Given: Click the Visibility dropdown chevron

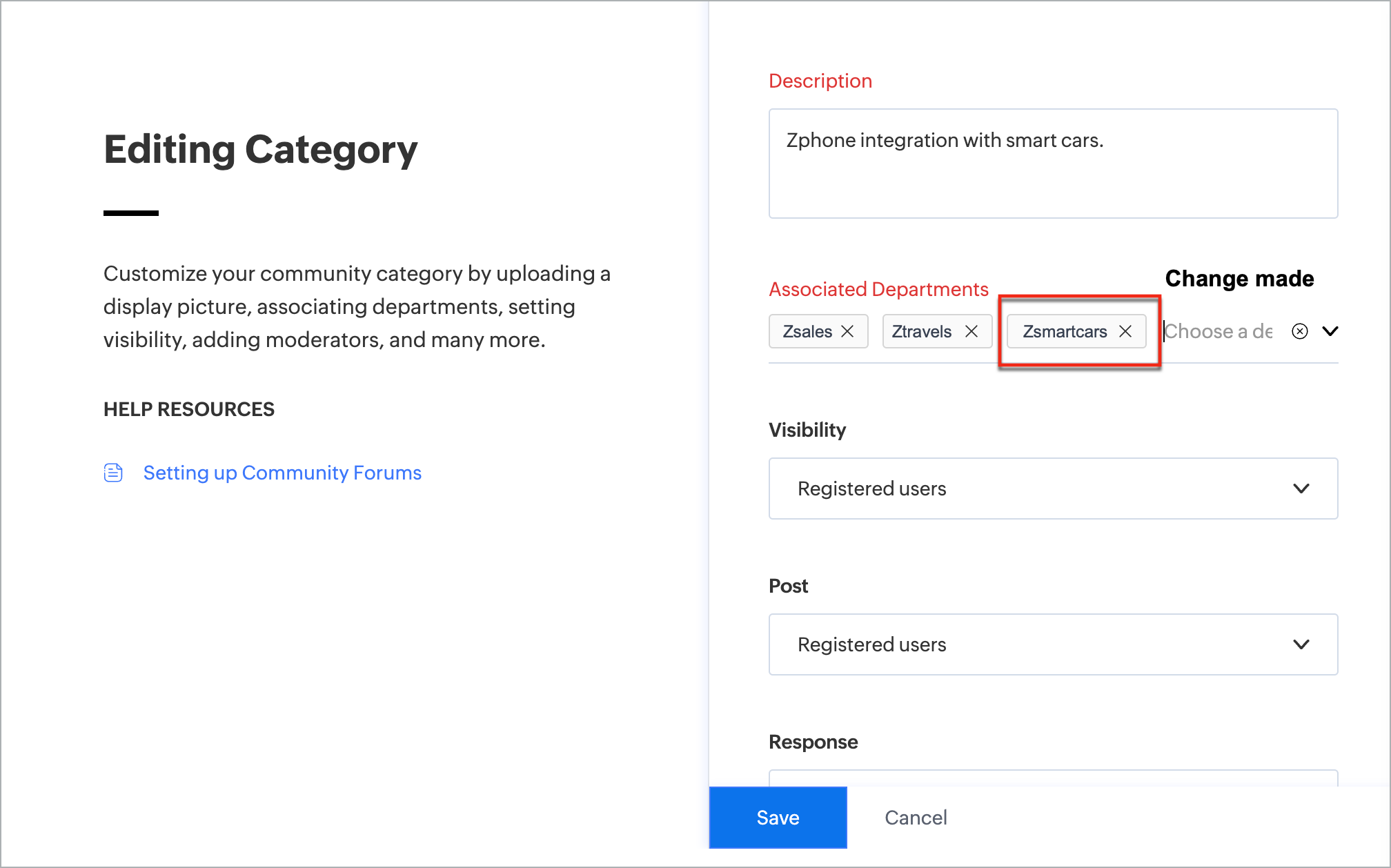Looking at the screenshot, I should (1301, 489).
